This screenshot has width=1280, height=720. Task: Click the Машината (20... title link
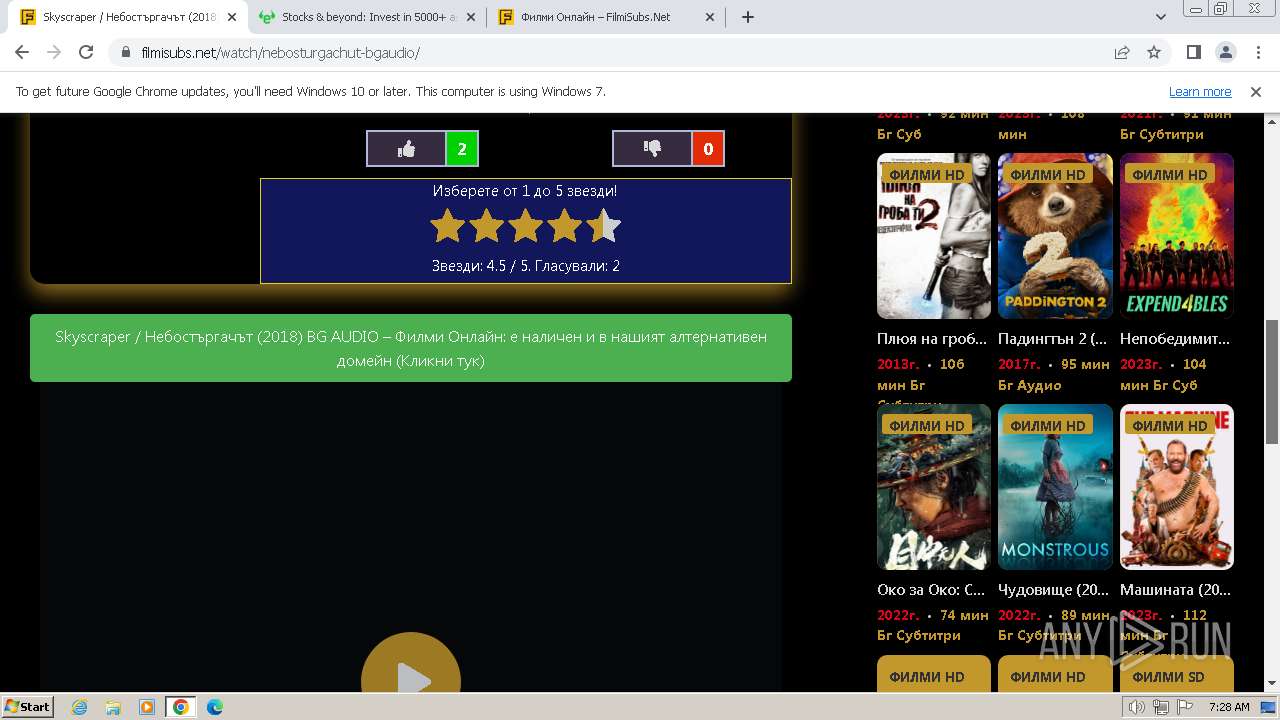(x=1175, y=590)
